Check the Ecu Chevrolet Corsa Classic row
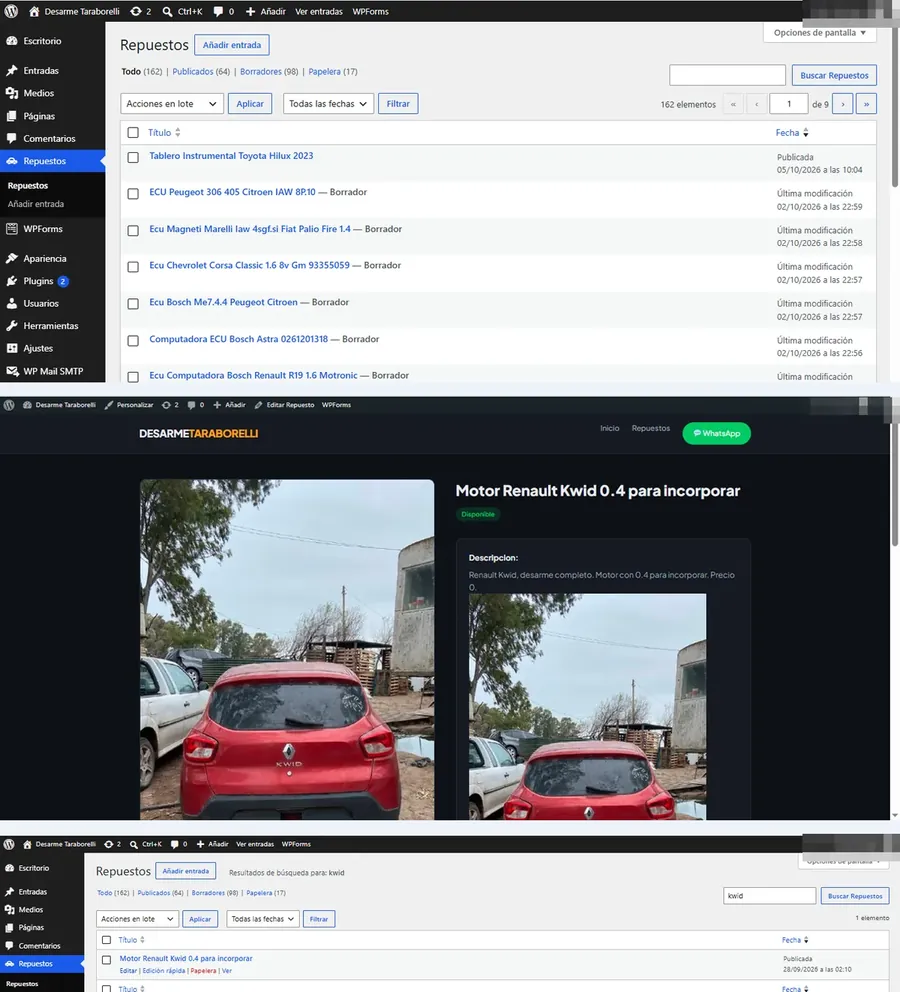Screen dimensions: 900x992 133,267
